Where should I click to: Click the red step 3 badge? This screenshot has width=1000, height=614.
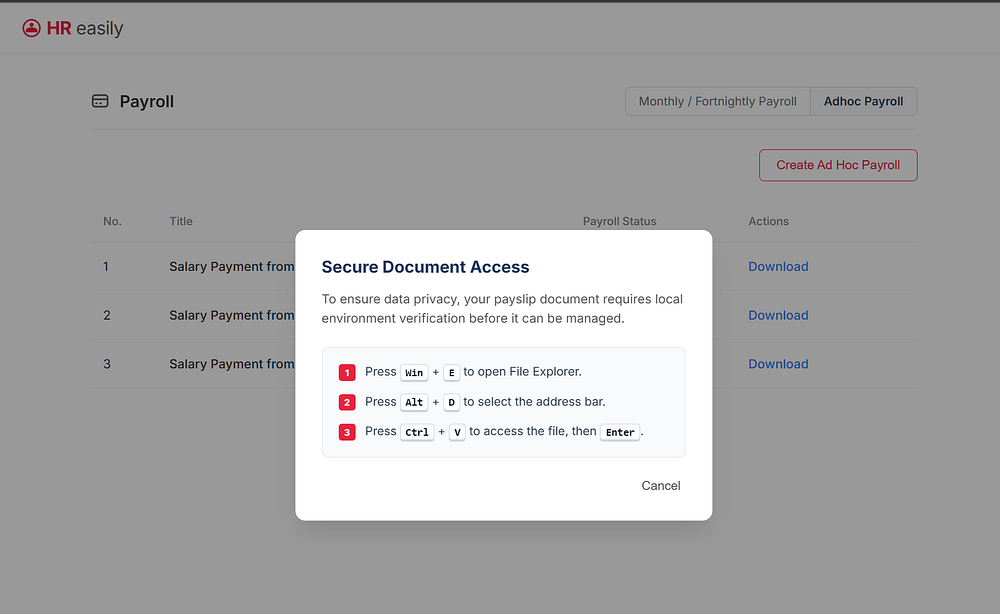tap(347, 432)
